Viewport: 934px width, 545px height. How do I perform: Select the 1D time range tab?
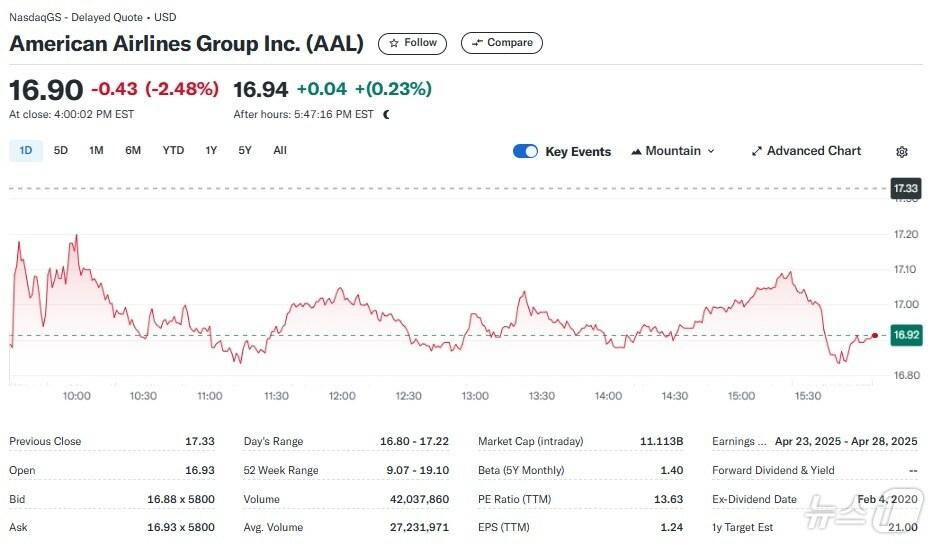click(26, 151)
